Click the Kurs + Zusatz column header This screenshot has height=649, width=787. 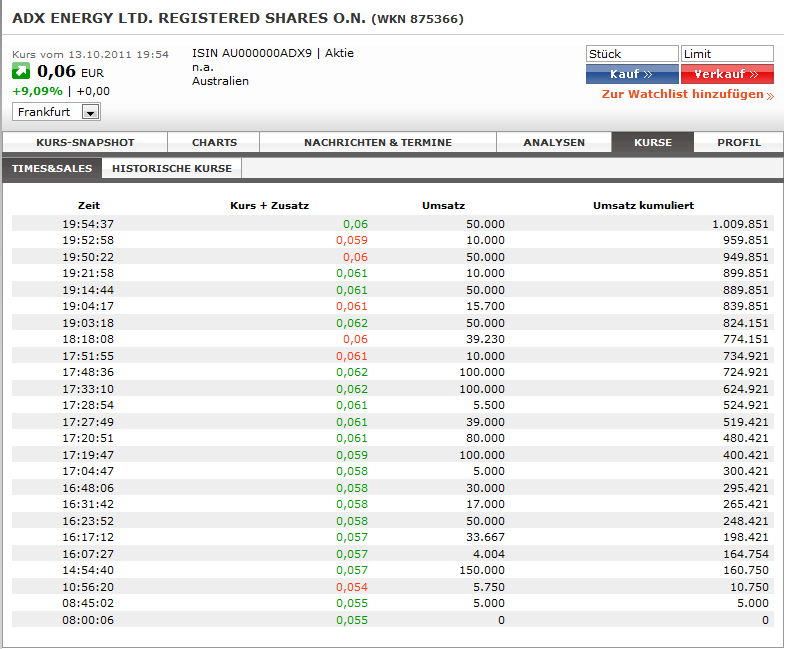[270, 205]
